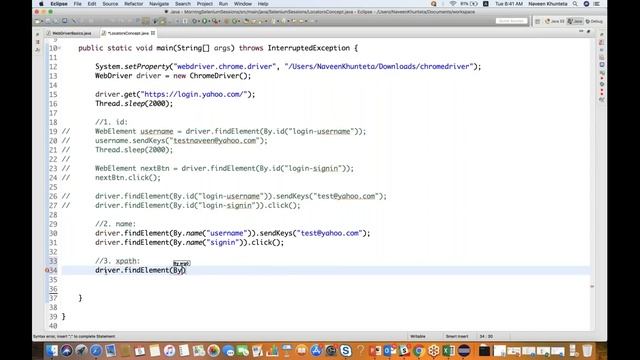Viewport: 640px width, 360px height.
Task: Click the System.setProperty line of code
Action: 288,66
